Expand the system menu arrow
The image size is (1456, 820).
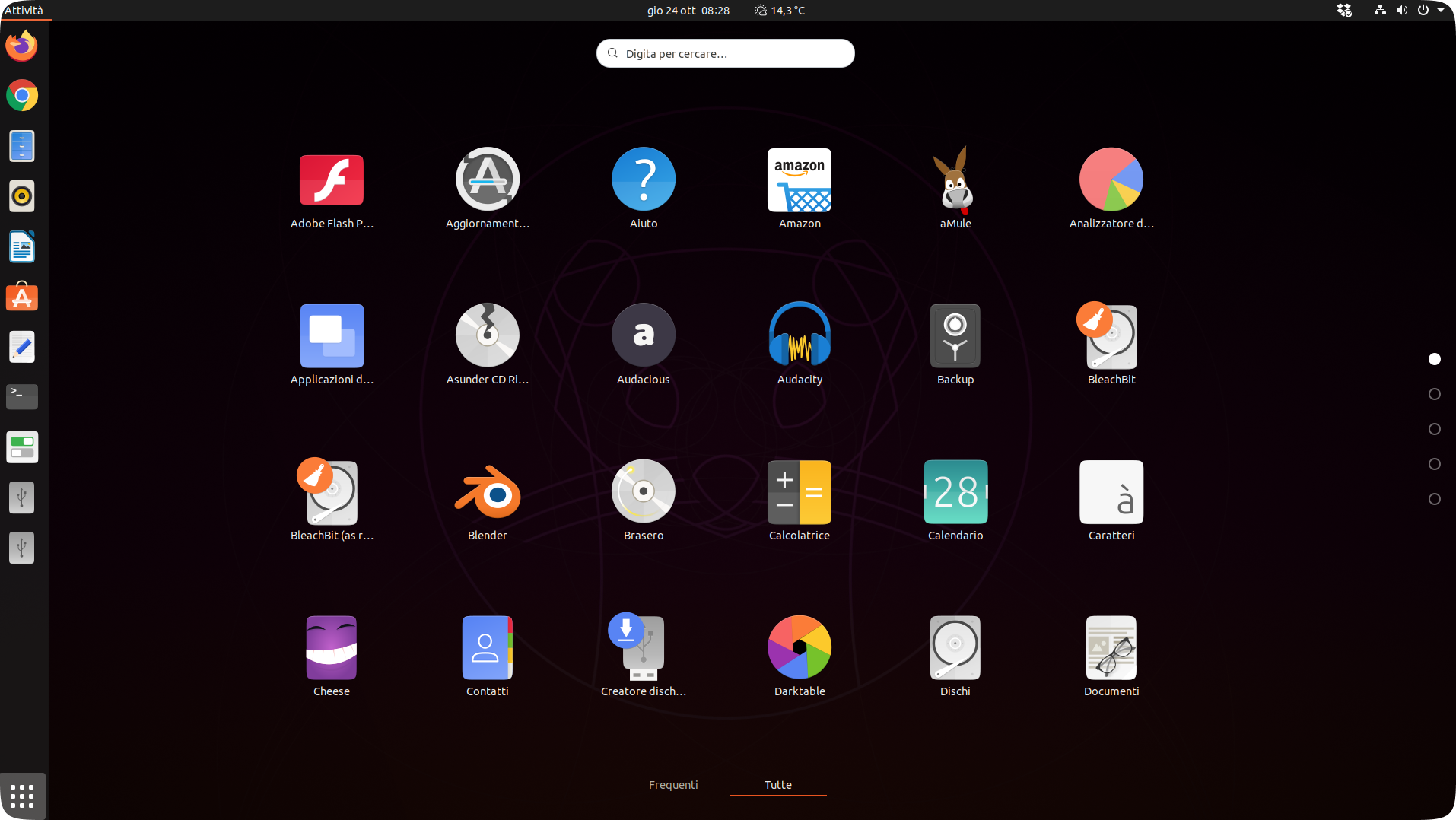pos(1441,11)
